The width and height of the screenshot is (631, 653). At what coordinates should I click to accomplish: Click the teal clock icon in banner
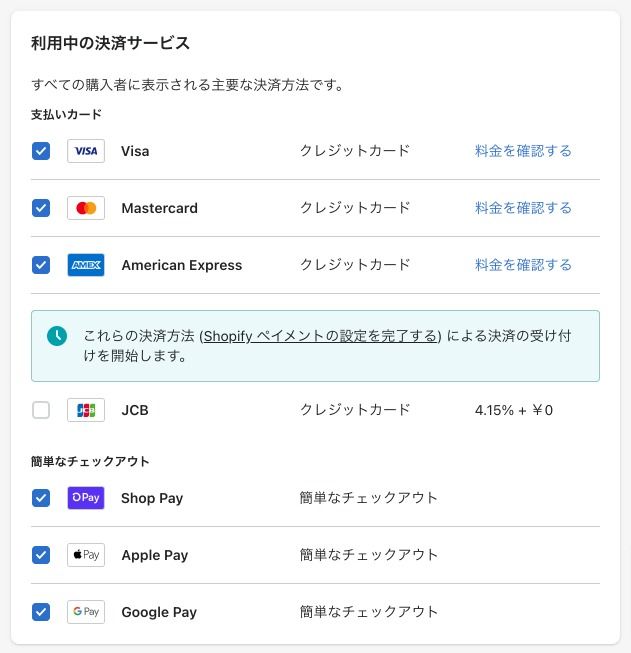(x=57, y=336)
